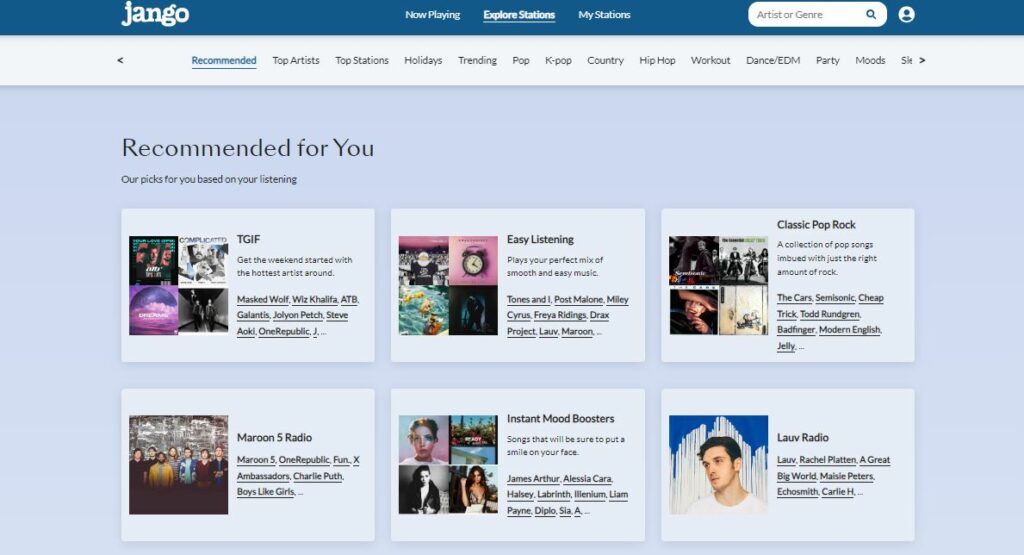The image size is (1024, 555).
Task: Open Explore Stations page
Action: pos(519,14)
